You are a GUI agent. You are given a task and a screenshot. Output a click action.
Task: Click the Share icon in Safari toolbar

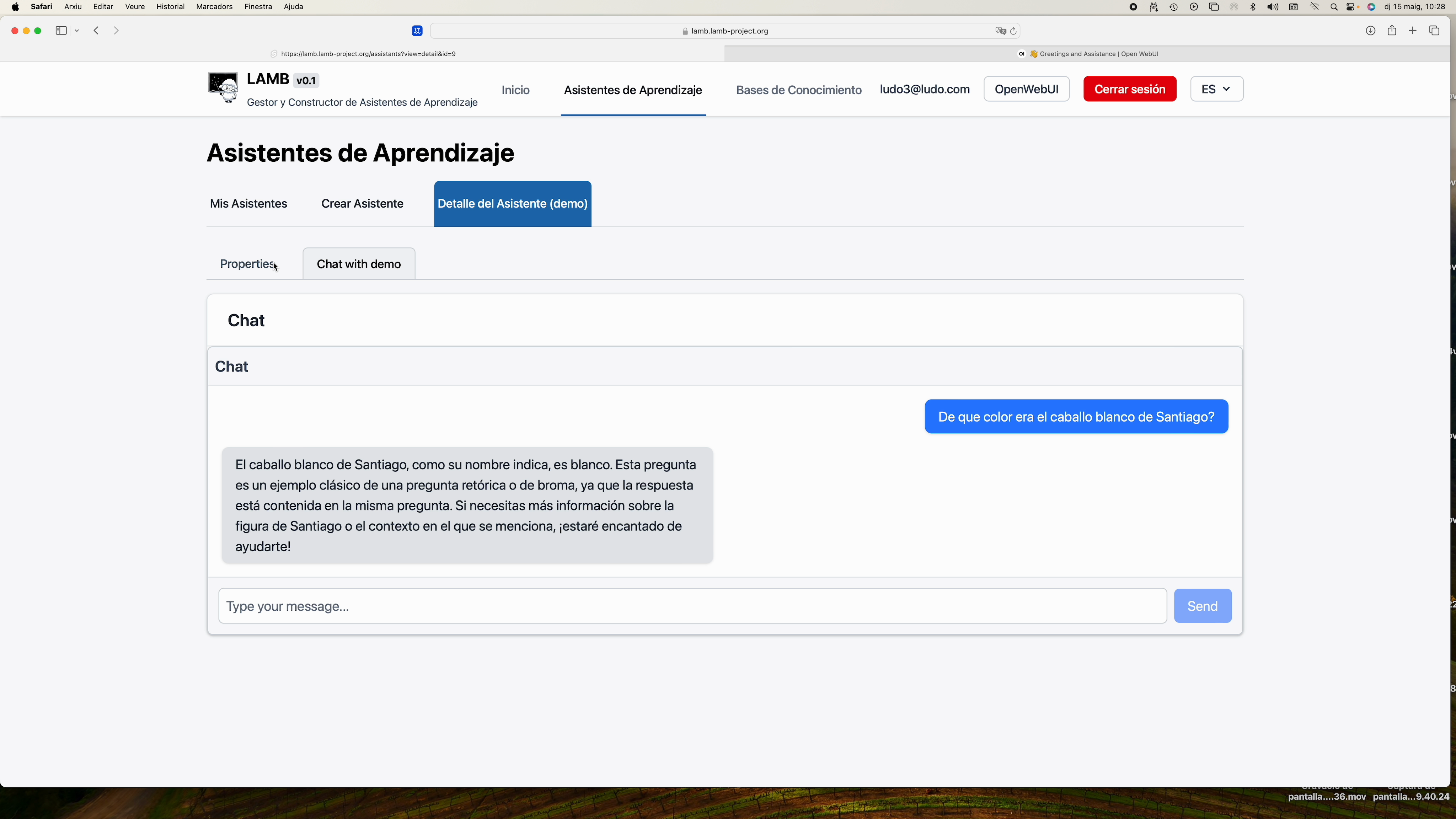pyautogui.click(x=1392, y=31)
